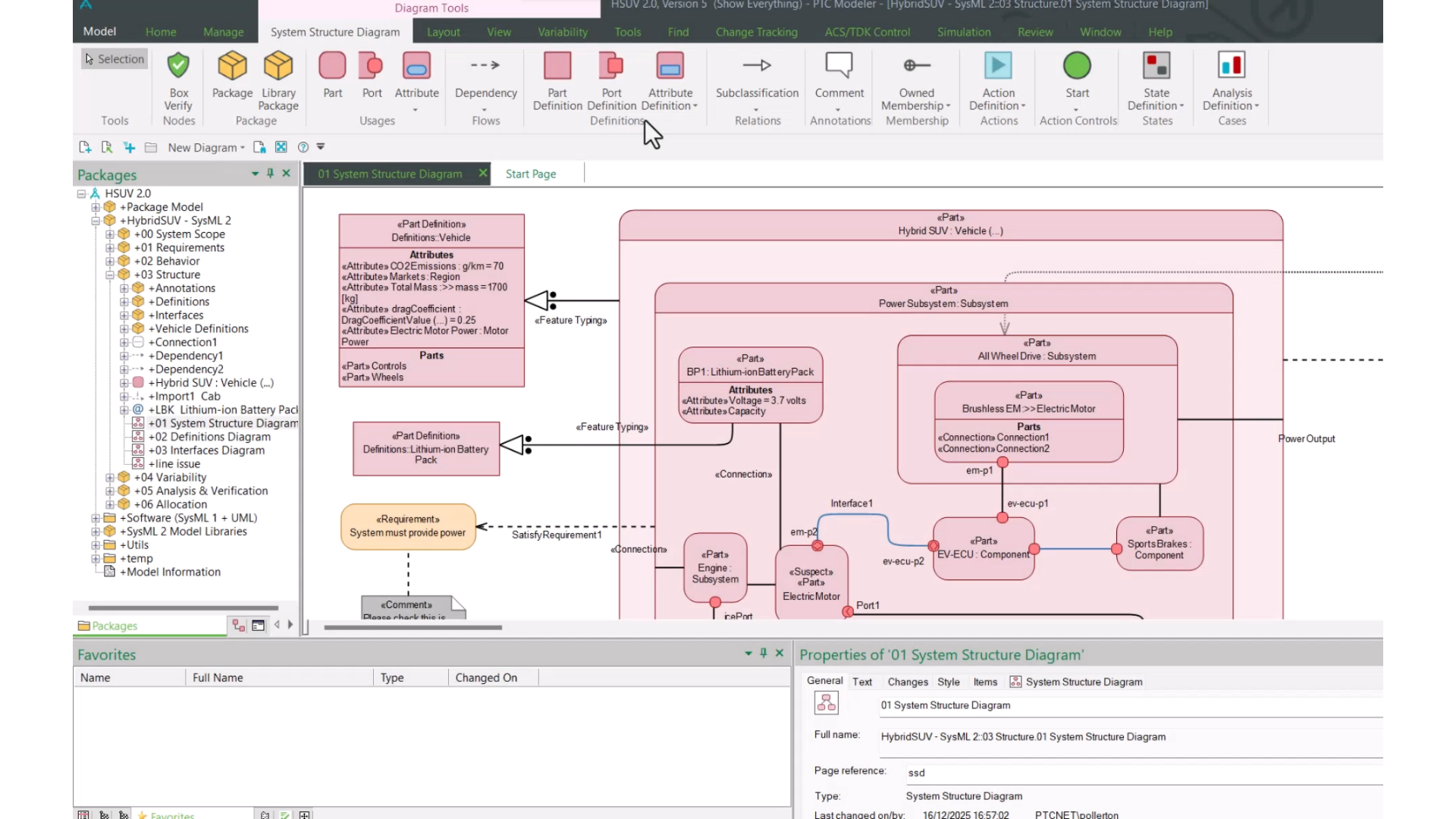Screen dimensions: 1456x819
Task: Open the Layout ribbon tab
Action: click(443, 32)
